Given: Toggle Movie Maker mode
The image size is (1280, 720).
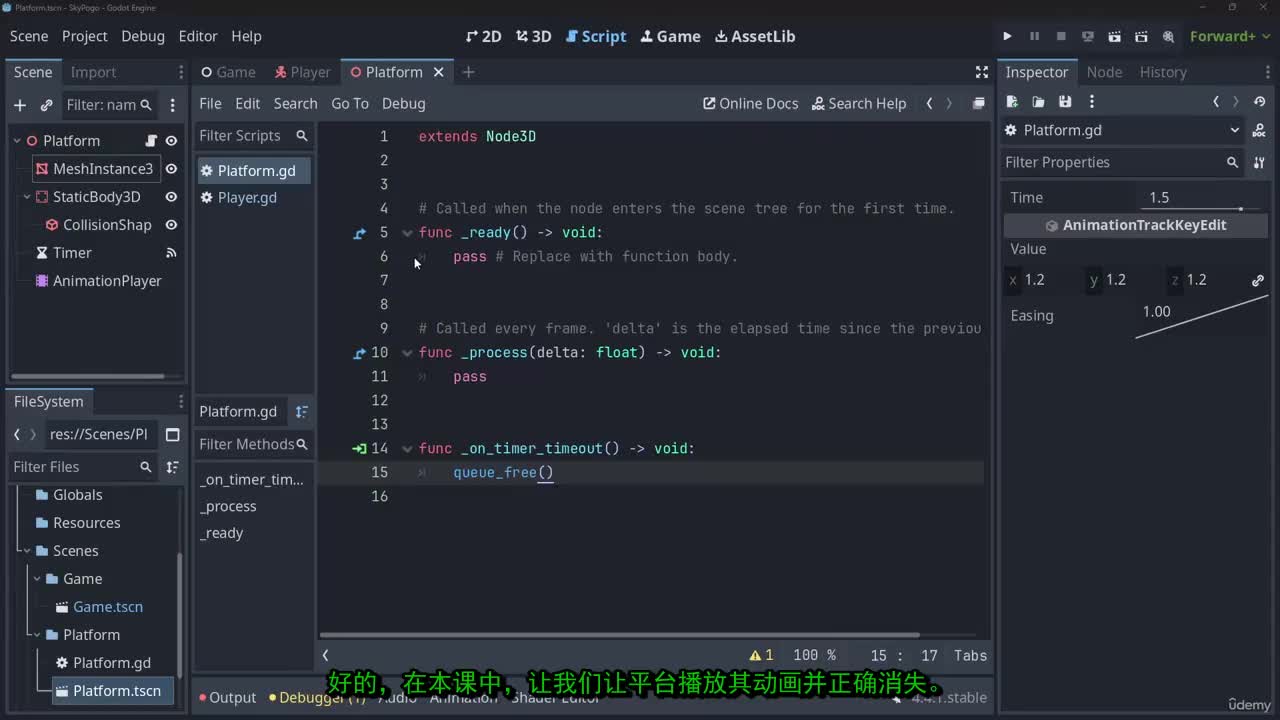Looking at the screenshot, I should point(1168,36).
